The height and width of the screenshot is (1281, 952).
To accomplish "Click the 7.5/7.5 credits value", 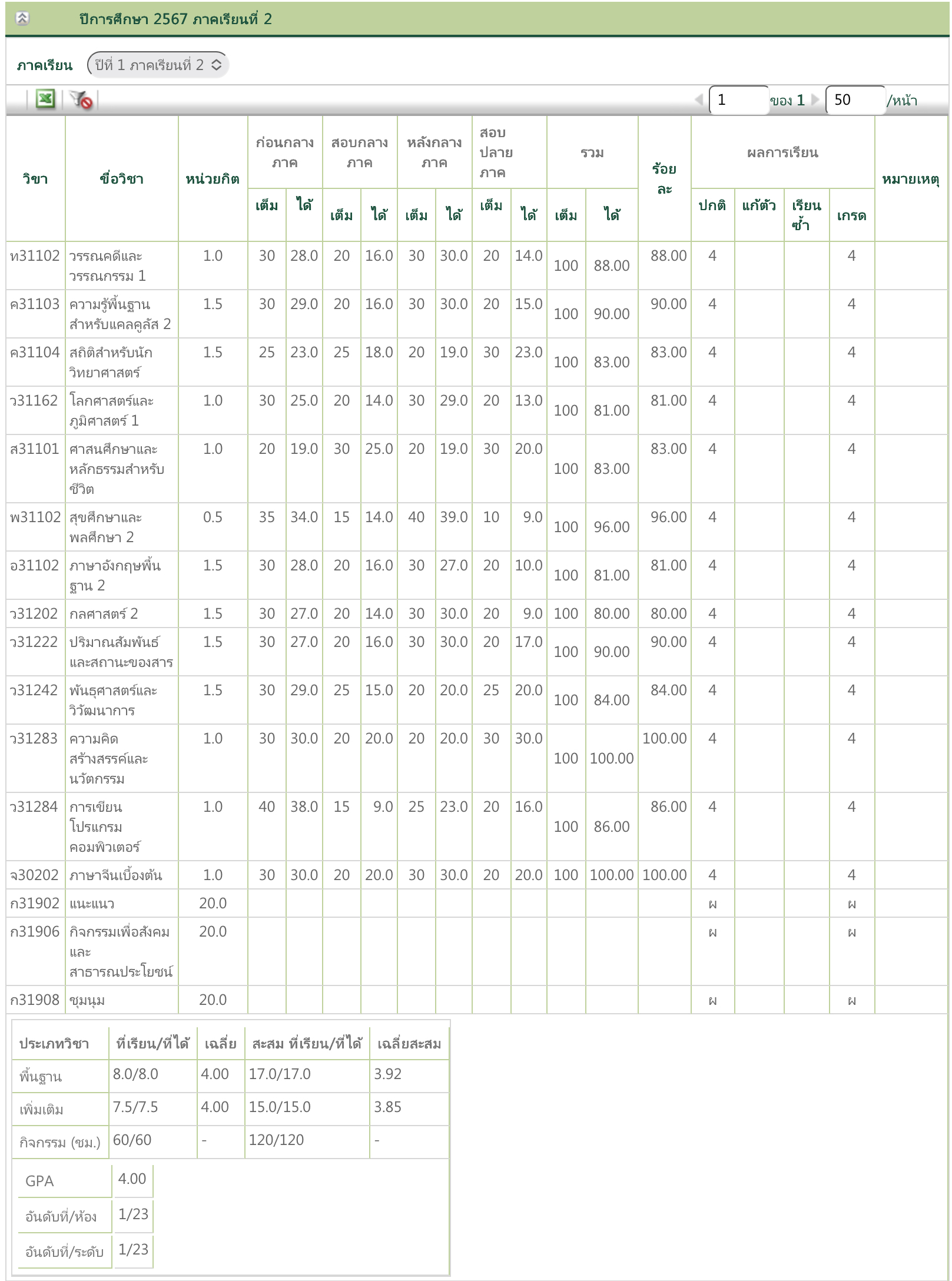I will tap(135, 1107).
